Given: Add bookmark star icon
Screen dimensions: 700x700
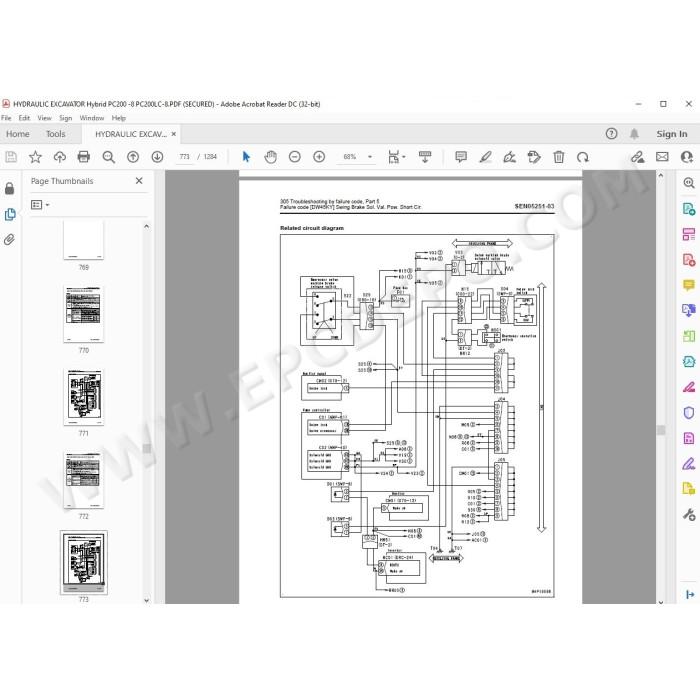Looking at the screenshot, I should (35, 157).
